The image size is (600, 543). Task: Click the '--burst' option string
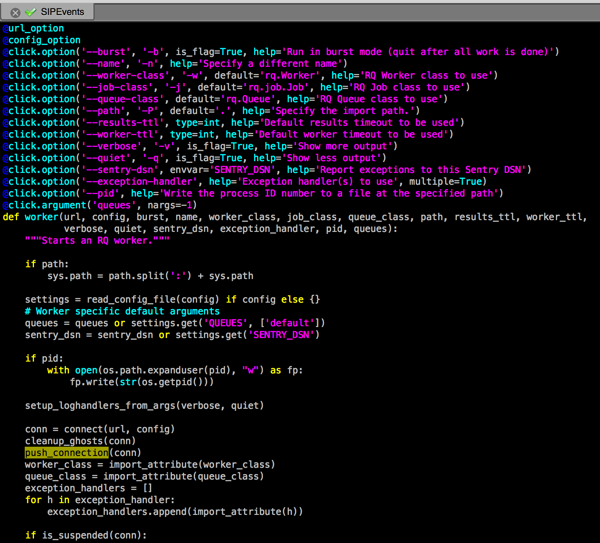(x=106, y=52)
